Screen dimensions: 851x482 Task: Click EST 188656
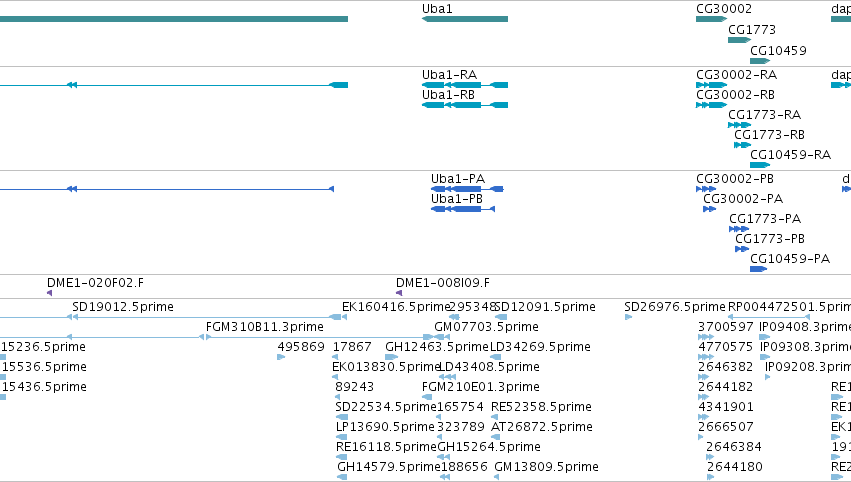tap(464, 467)
